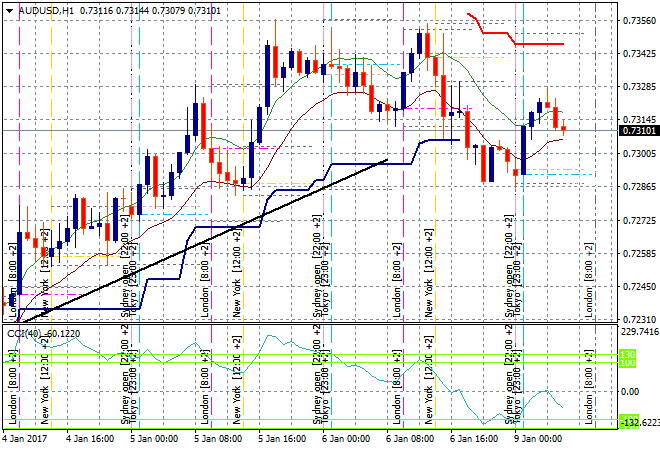Viewport: 660px width, 450px height.
Task: Click the 0.73560 price axis label
Action: pyautogui.click(x=639, y=21)
